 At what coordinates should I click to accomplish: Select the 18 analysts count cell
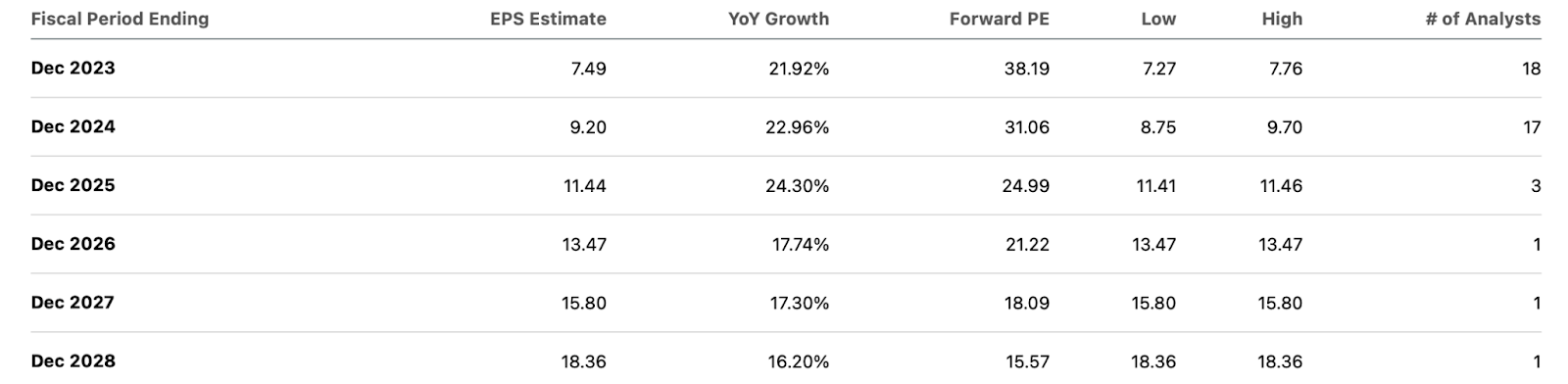click(1531, 69)
